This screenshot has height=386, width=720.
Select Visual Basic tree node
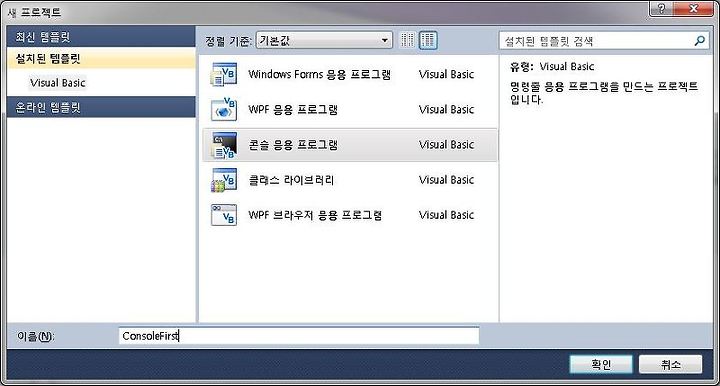pyautogui.click(x=57, y=83)
